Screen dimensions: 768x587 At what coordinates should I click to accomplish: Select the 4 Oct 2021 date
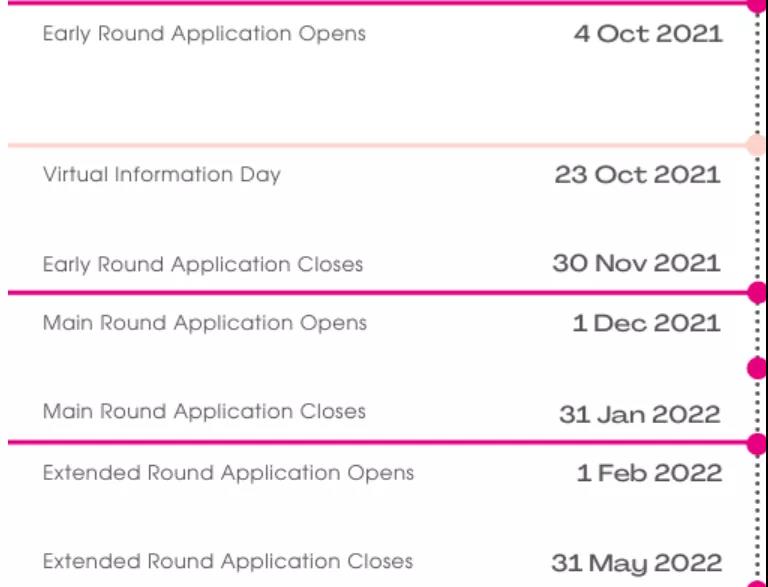click(x=648, y=34)
